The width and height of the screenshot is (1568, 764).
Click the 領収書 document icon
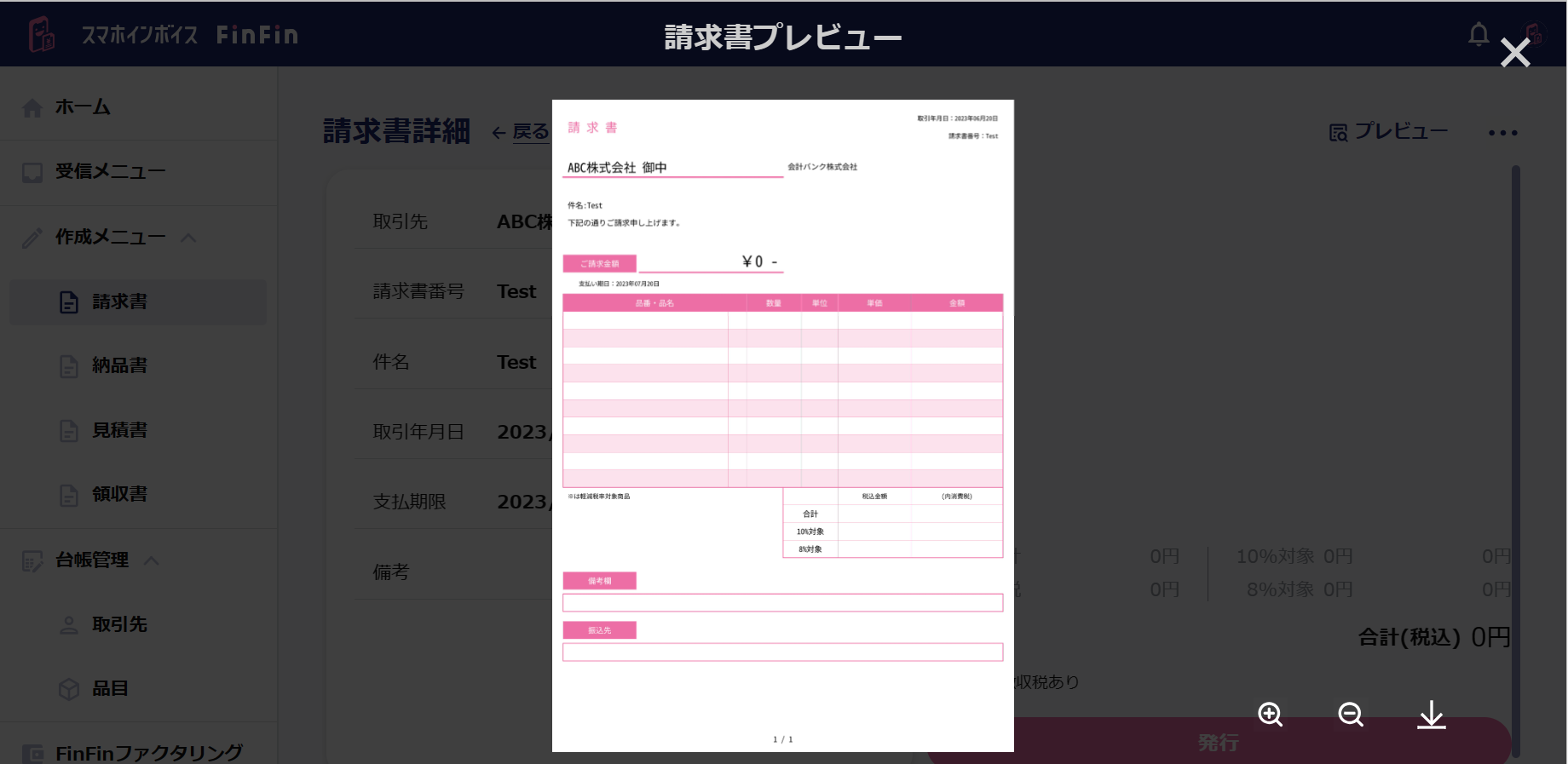[x=69, y=496]
